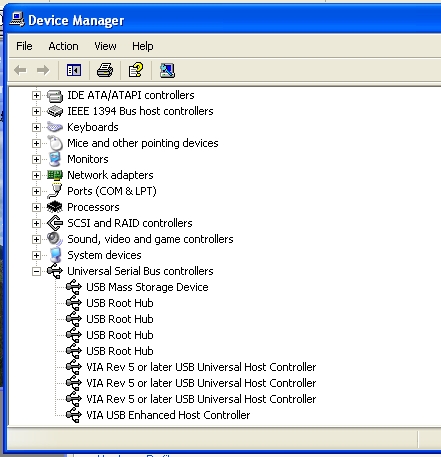Click the Ports (COM & LPT) icon
Screen dimensions: 441x457
pyautogui.click(x=55, y=191)
